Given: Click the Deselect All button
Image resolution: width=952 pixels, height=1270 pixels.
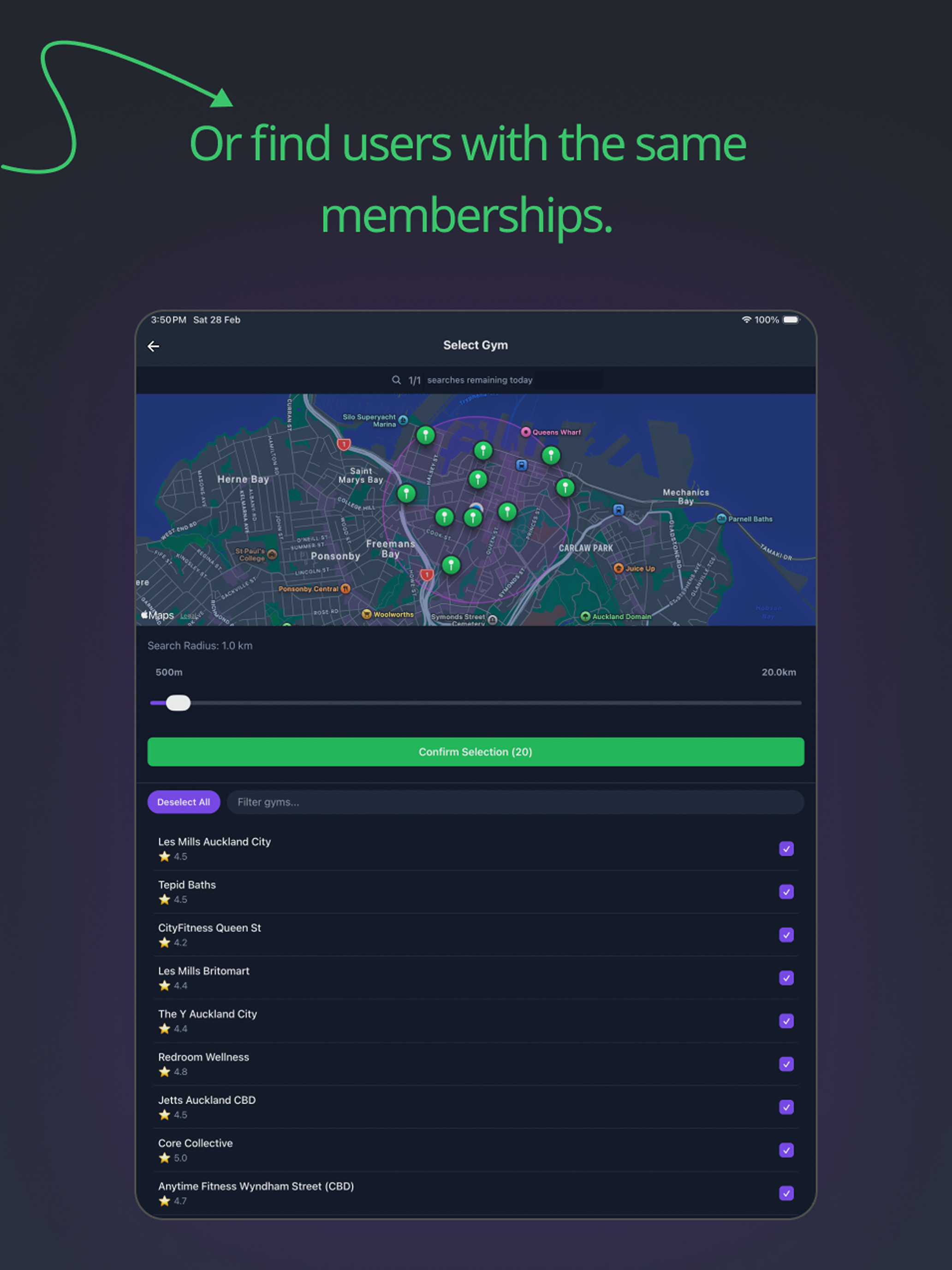Looking at the screenshot, I should pos(184,802).
